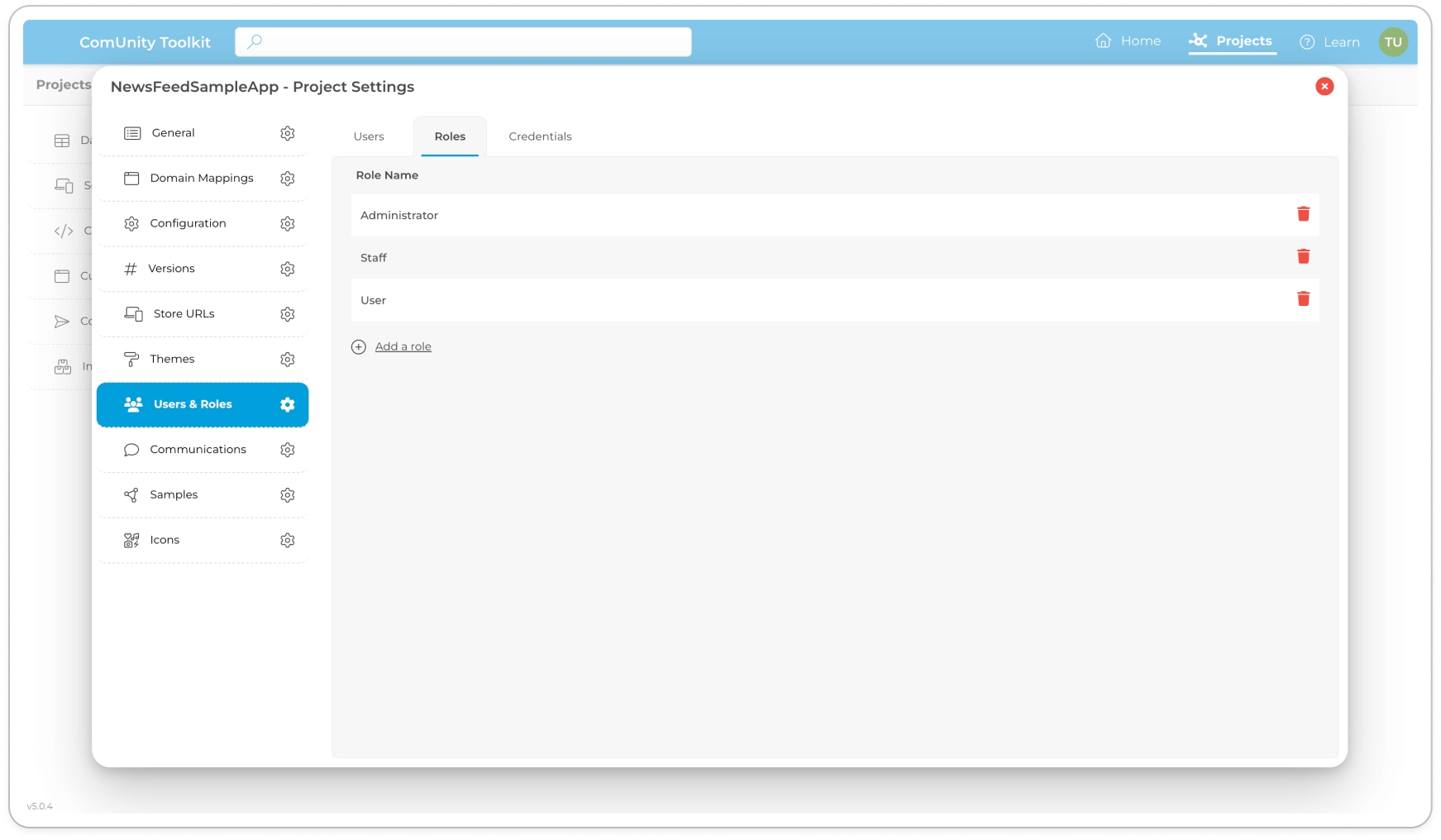The width and height of the screenshot is (1441, 840).
Task: Click the gear icon beside Domain Mappings
Action: pyautogui.click(x=287, y=179)
